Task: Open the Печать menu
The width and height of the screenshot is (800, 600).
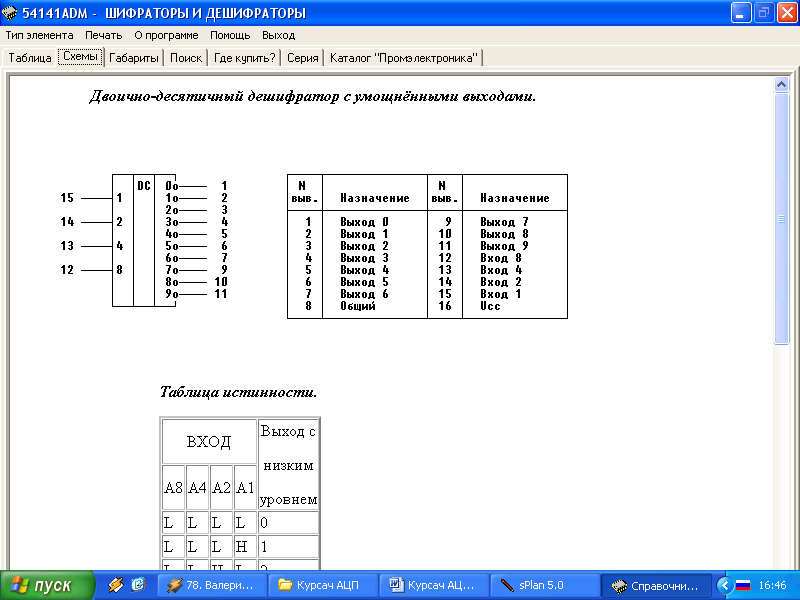Action: (x=104, y=35)
